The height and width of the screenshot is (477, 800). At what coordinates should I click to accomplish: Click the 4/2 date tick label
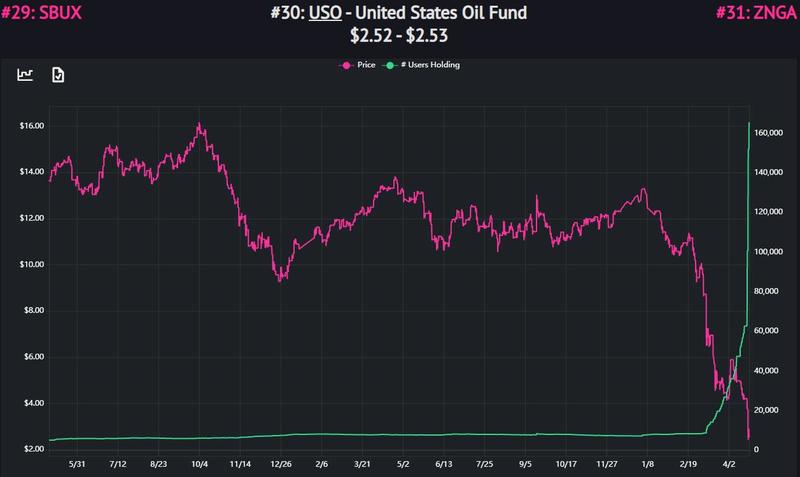pos(729,464)
